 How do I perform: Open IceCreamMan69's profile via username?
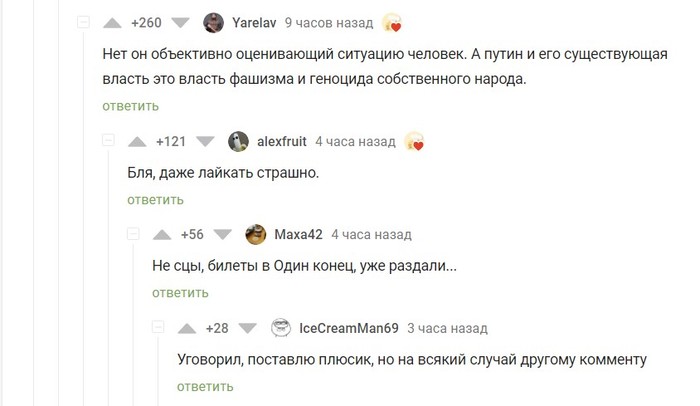(349, 328)
